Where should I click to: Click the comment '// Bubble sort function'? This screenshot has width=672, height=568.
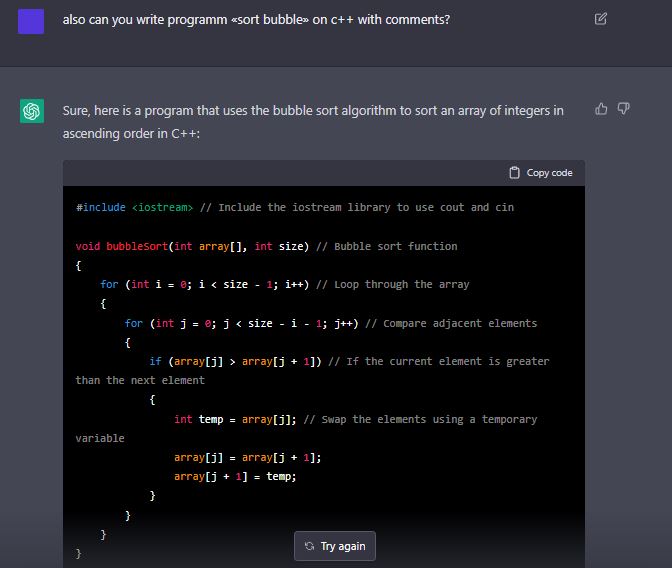pos(387,246)
